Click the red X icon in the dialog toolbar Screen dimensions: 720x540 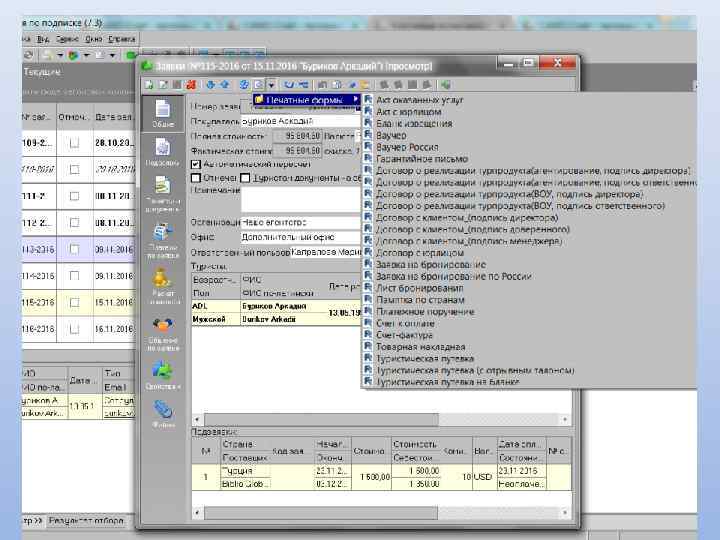click(x=191, y=84)
